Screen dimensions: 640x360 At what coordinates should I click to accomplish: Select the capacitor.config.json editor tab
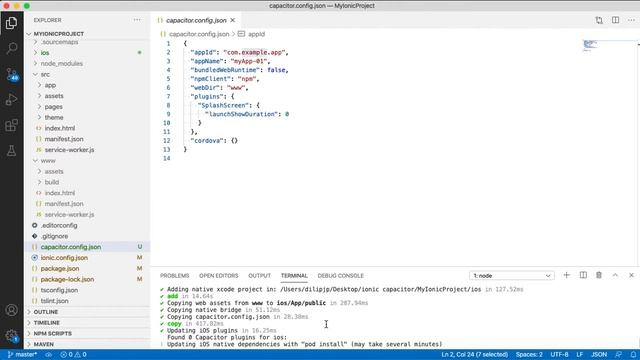coord(196,20)
